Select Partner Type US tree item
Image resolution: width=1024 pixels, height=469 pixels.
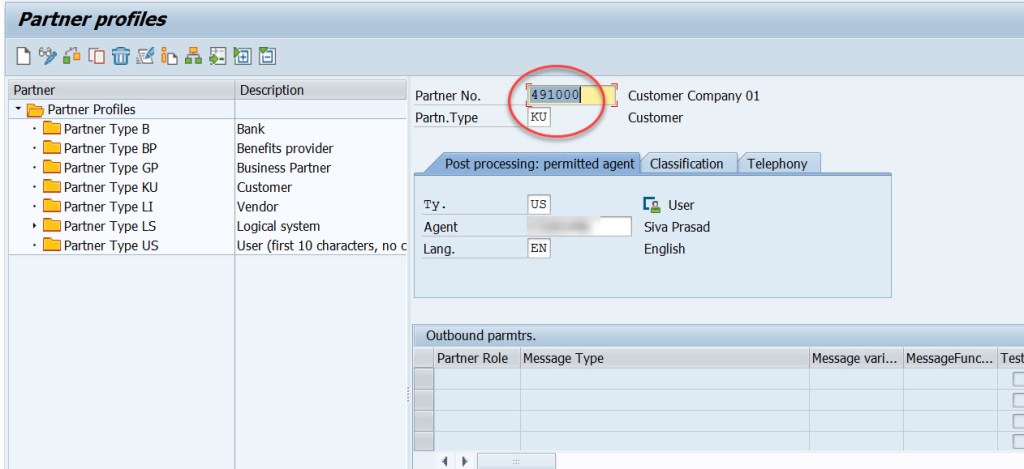(111, 246)
